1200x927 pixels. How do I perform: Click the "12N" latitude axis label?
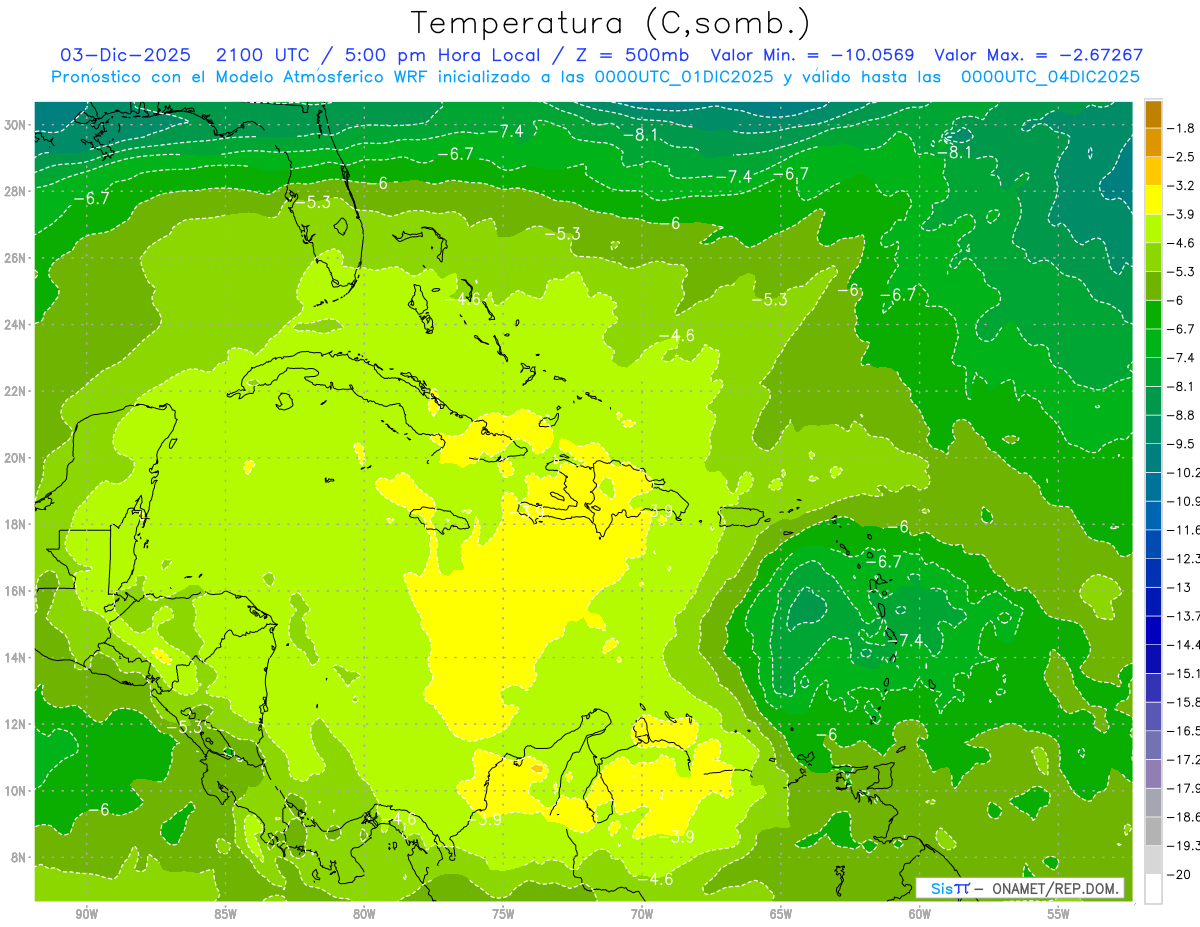click(16, 724)
